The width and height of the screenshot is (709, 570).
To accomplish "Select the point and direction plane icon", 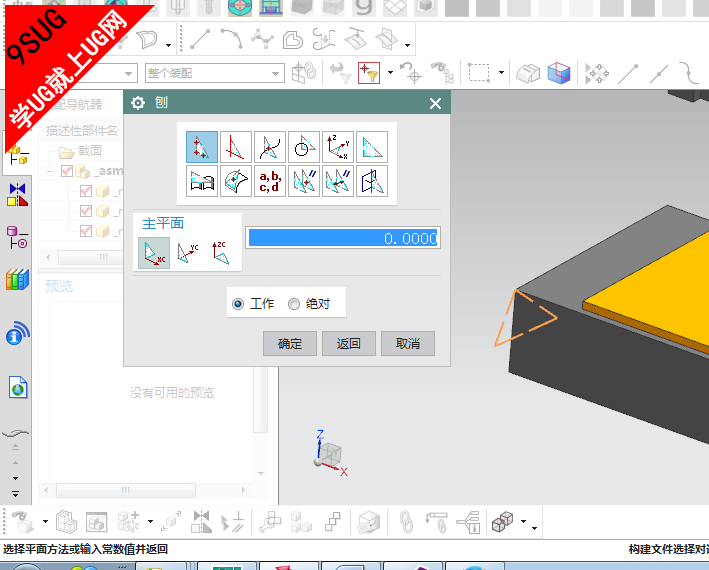I will coord(236,147).
